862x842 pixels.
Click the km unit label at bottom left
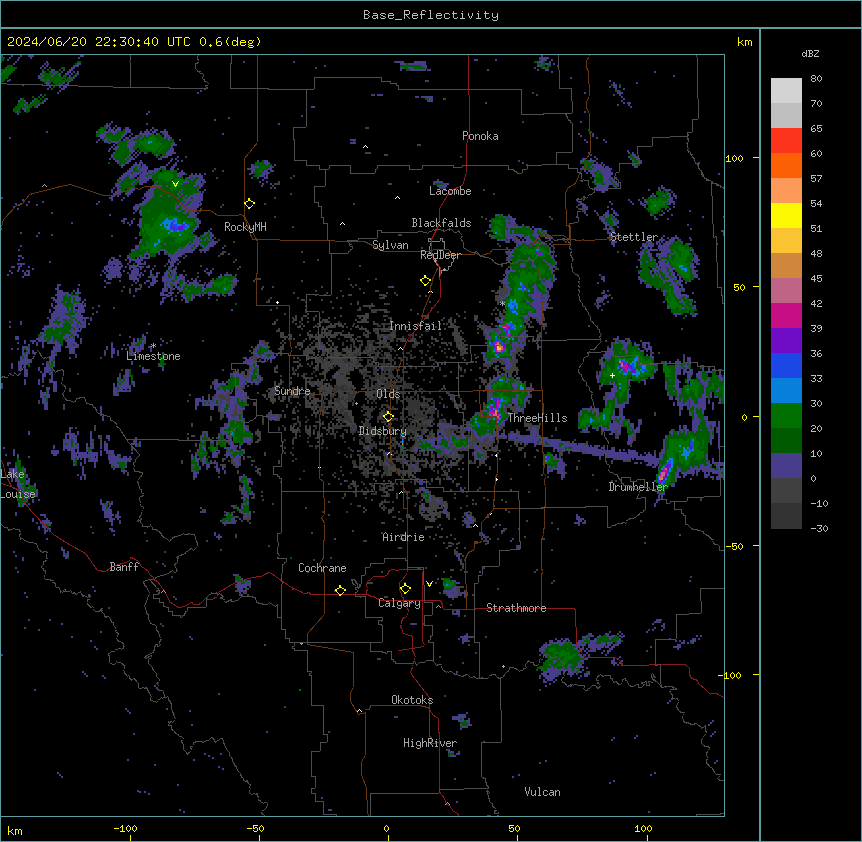(15, 830)
